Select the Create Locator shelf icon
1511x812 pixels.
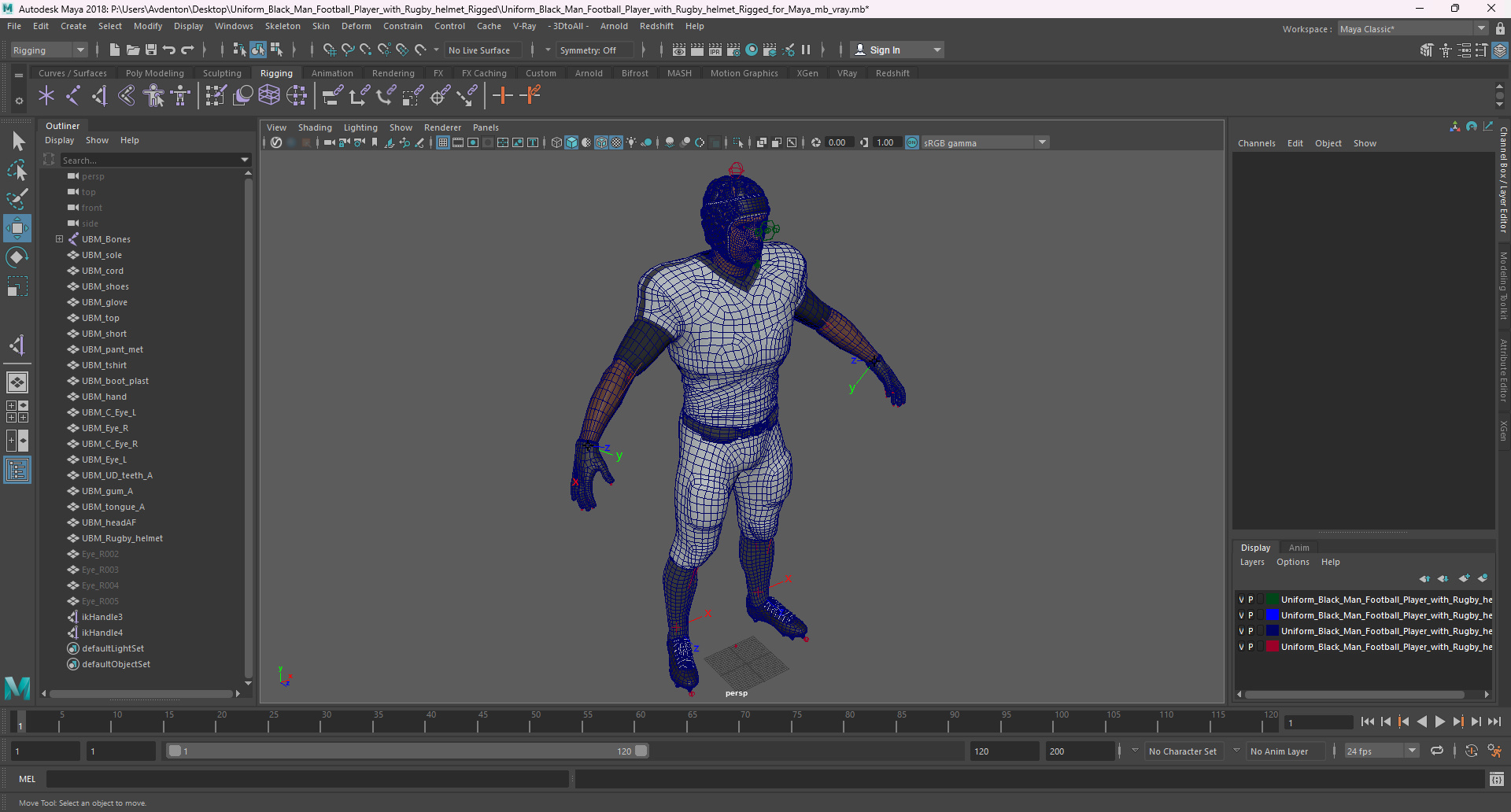46,96
